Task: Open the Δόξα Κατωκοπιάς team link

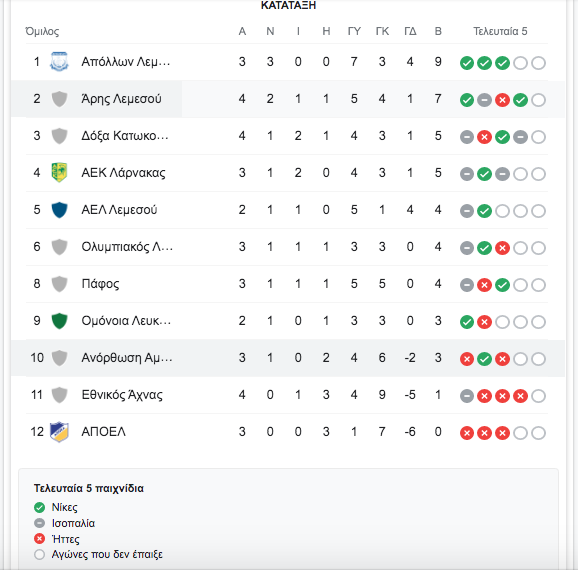Action: point(125,136)
